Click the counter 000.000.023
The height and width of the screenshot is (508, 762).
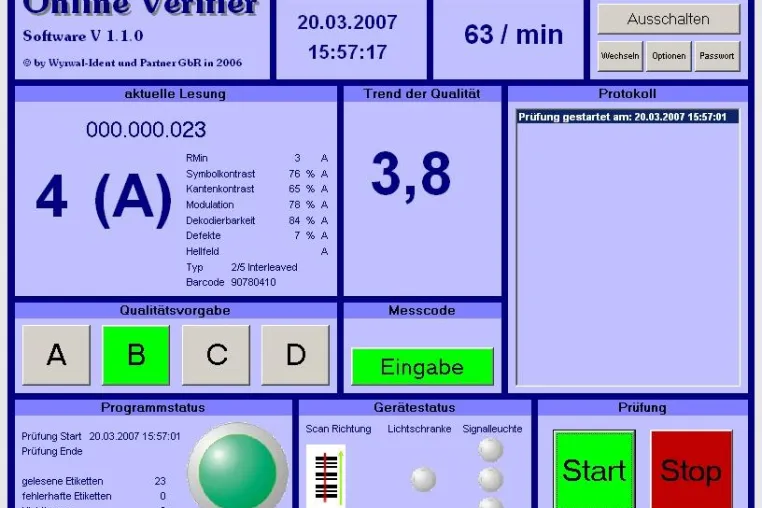point(146,130)
